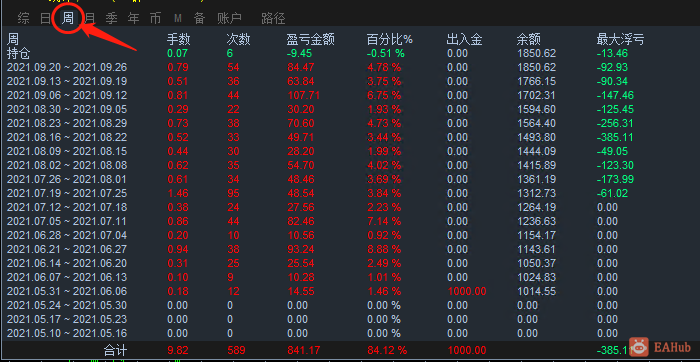
Task: Click percentage cell 8.88 %
Action: [384, 250]
